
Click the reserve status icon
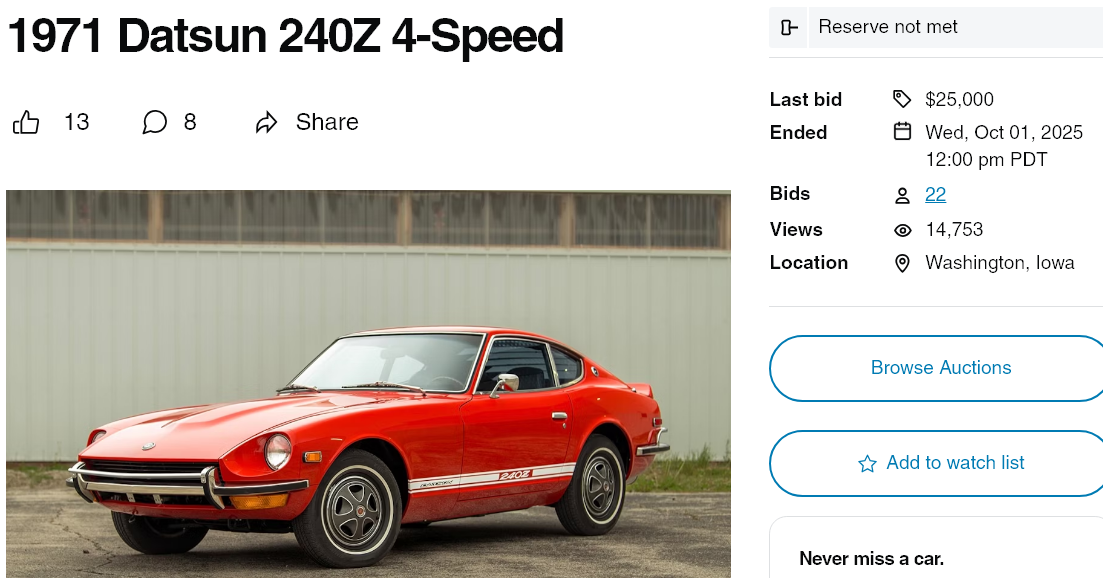point(788,27)
